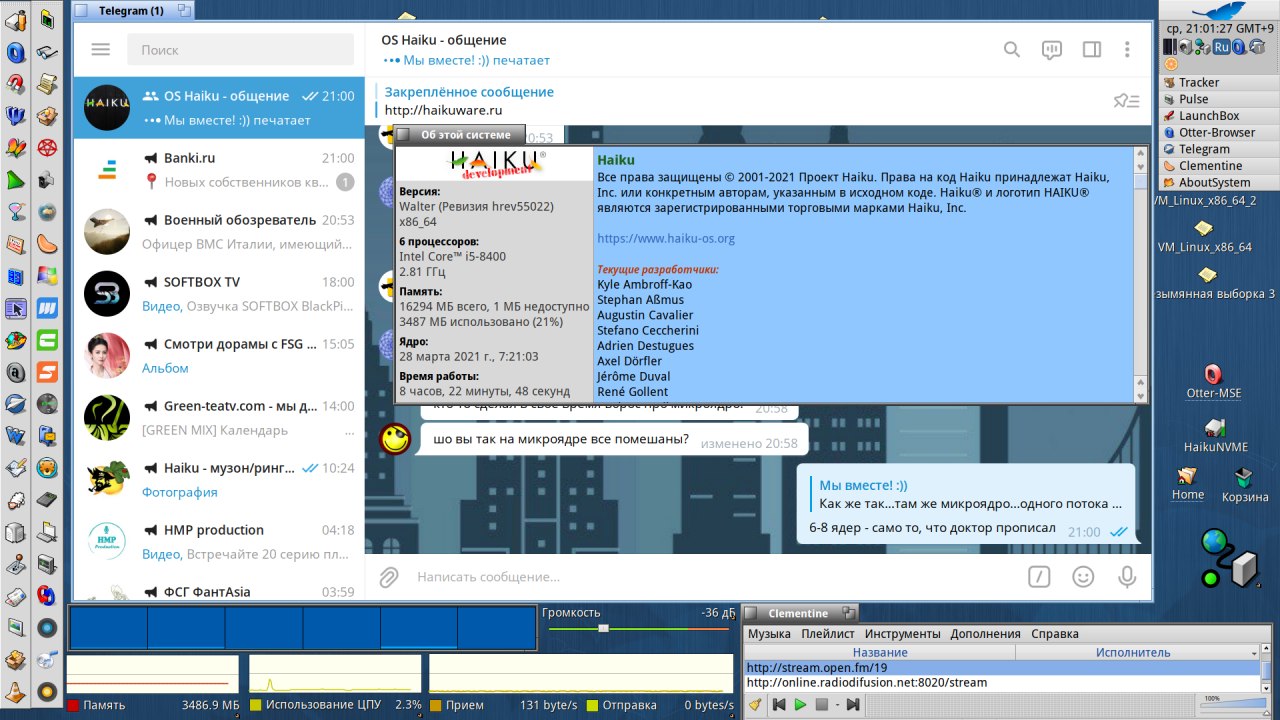The image size is (1280, 720).
Task: Open the Военный обозреватель channel
Action: tap(219, 232)
